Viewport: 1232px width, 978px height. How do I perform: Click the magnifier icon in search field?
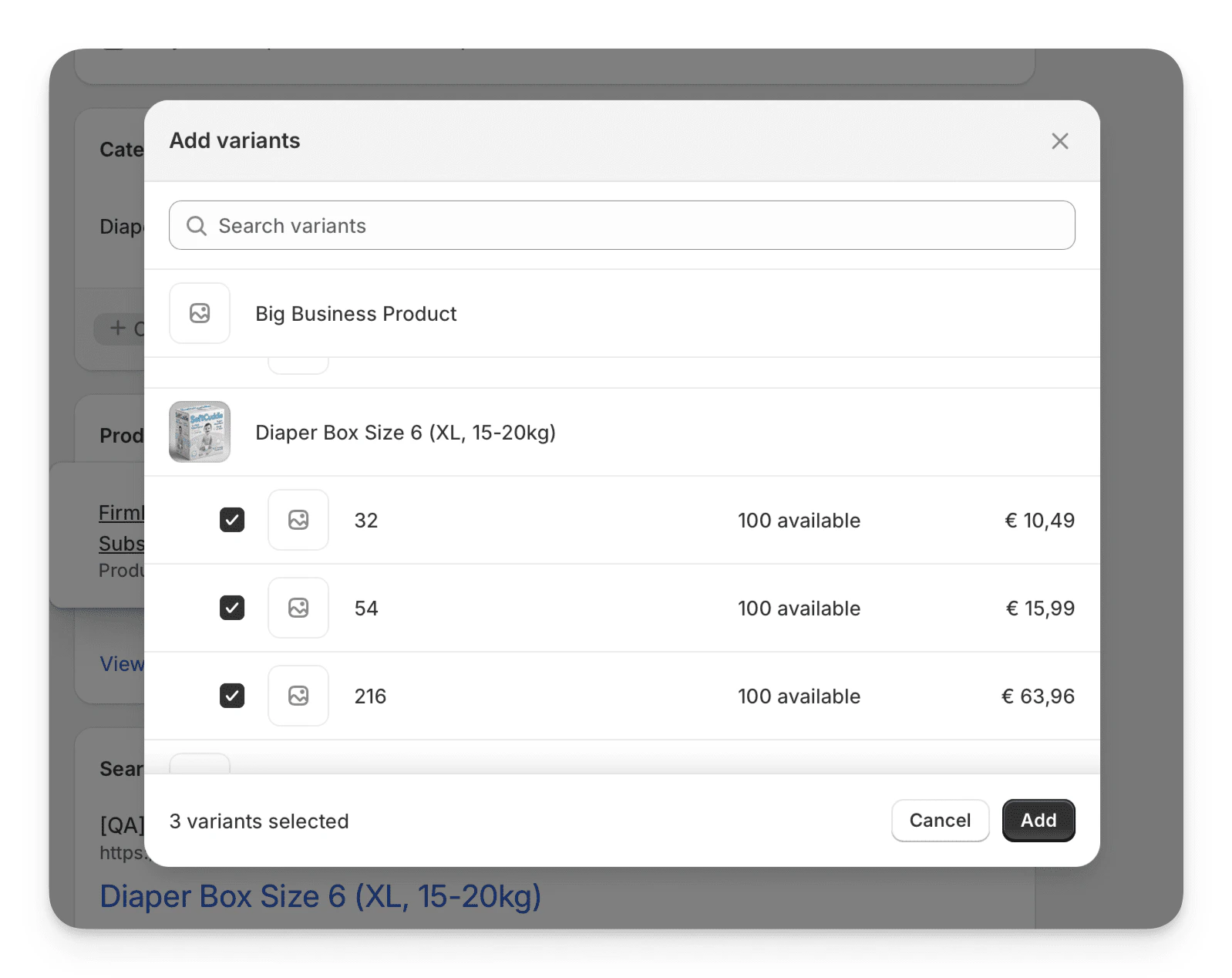[x=197, y=226]
